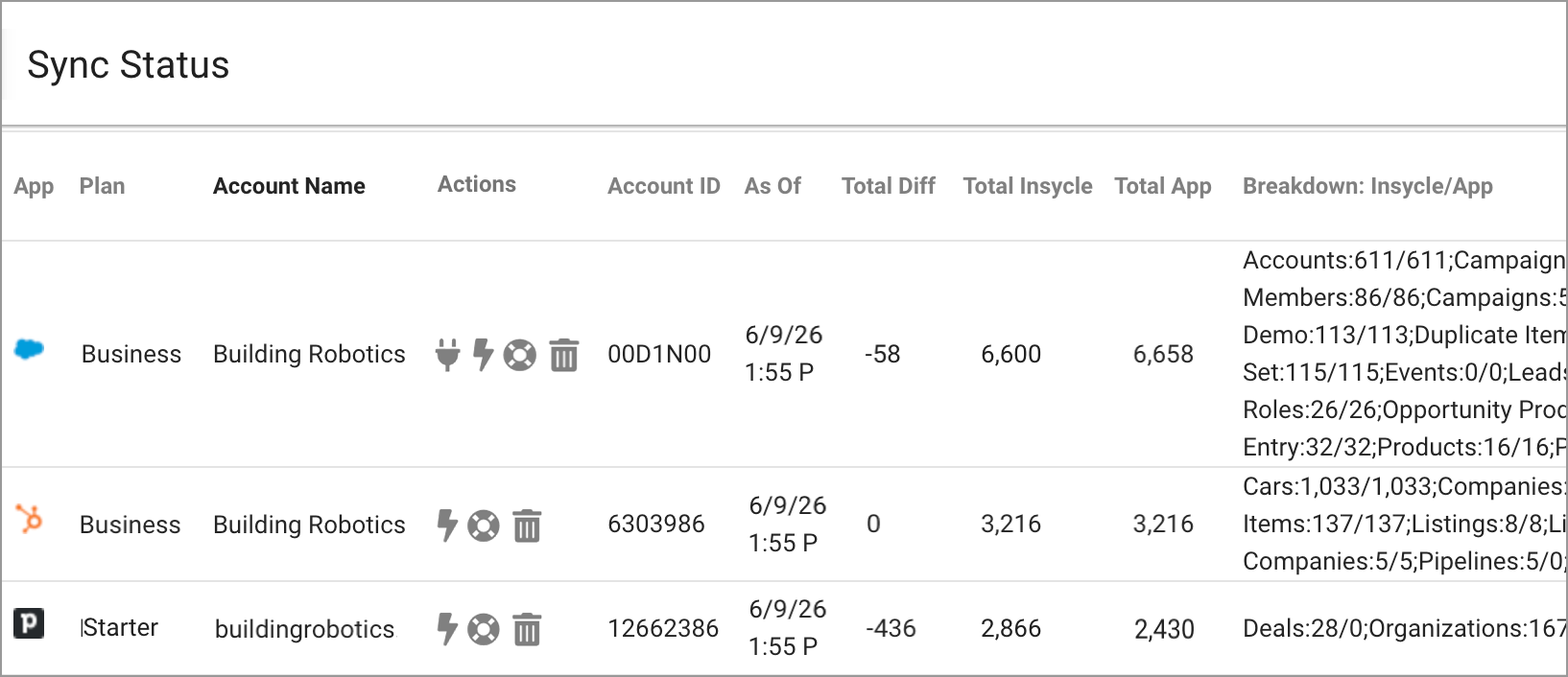Delete the Salesforce account with the trash icon

pos(564,355)
